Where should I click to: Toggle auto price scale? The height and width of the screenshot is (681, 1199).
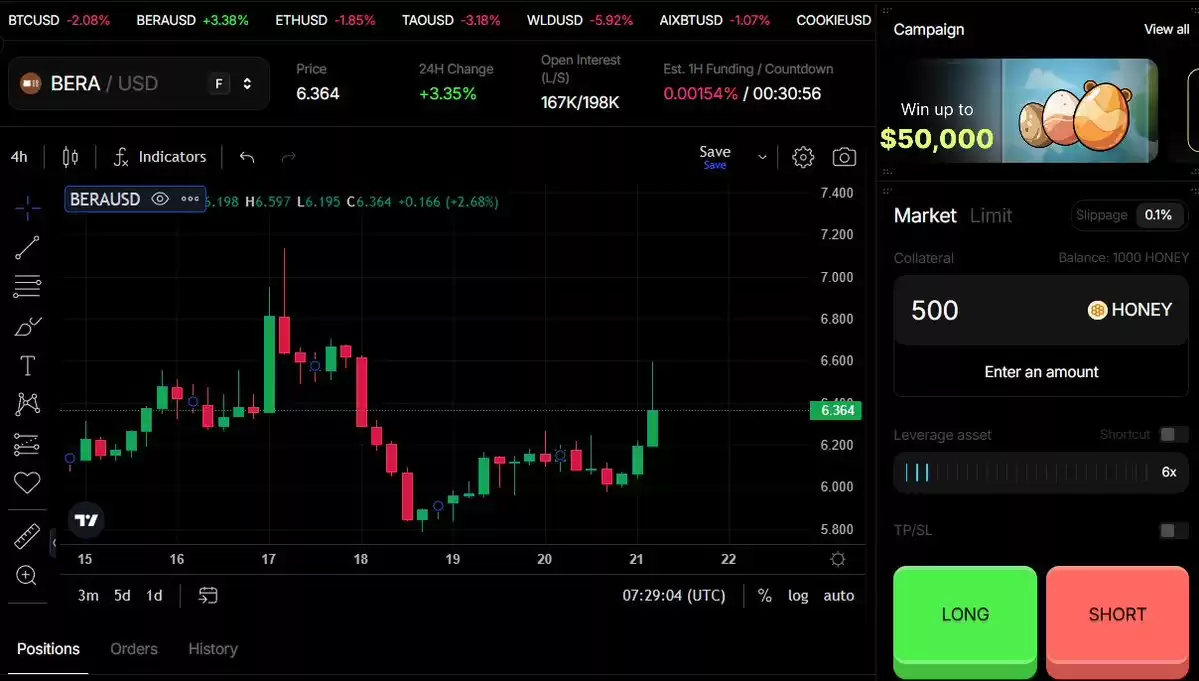coord(839,595)
